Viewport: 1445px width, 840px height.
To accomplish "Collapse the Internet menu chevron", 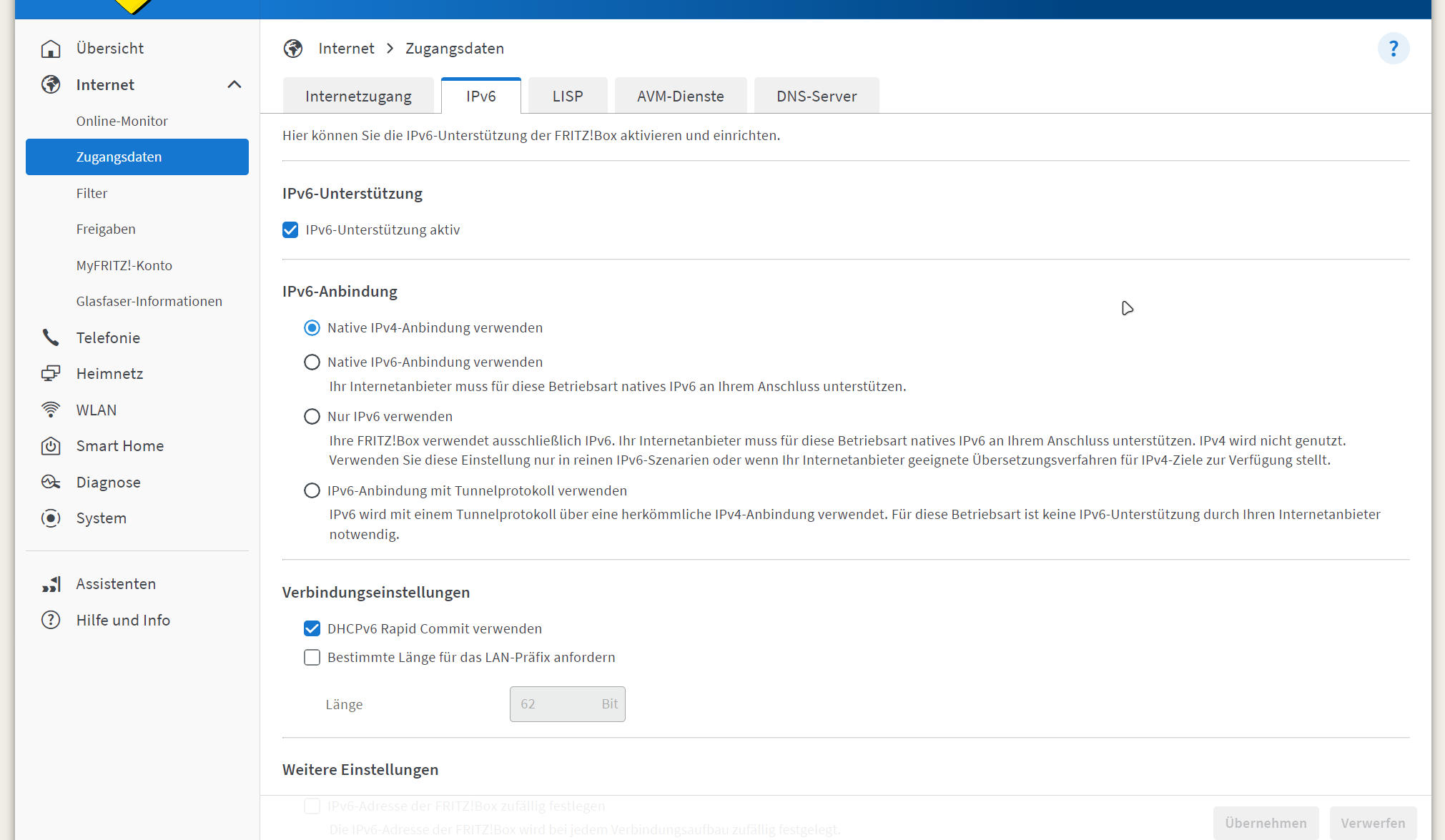I will tap(235, 84).
